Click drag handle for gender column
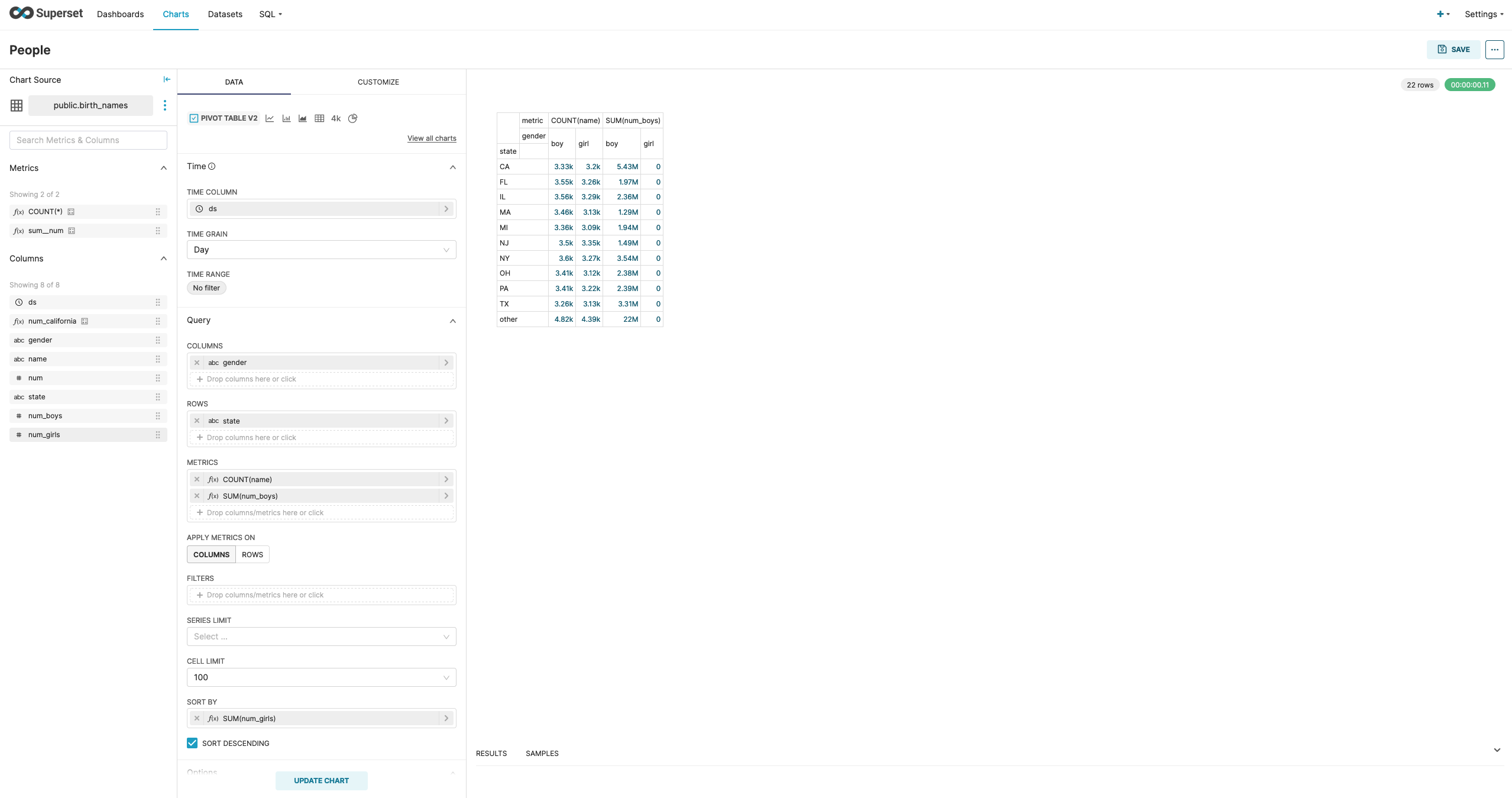This screenshot has width=1512, height=798. coord(158,340)
